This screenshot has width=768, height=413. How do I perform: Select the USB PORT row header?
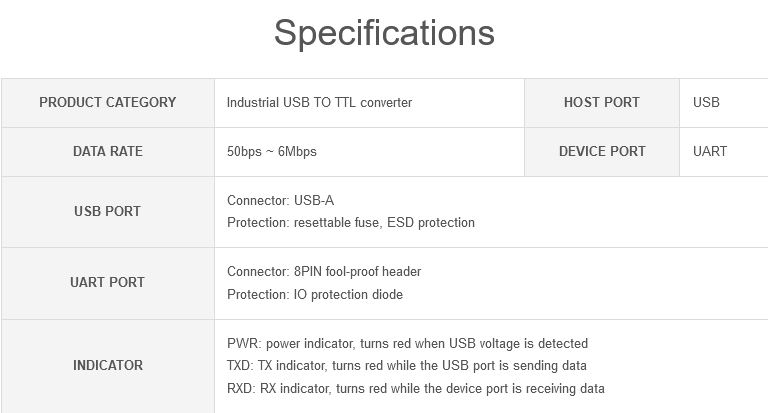click(108, 212)
